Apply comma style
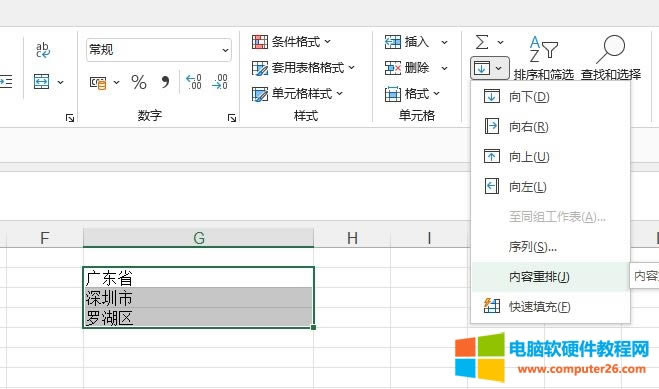The height and width of the screenshot is (389, 659). pyautogui.click(x=165, y=82)
